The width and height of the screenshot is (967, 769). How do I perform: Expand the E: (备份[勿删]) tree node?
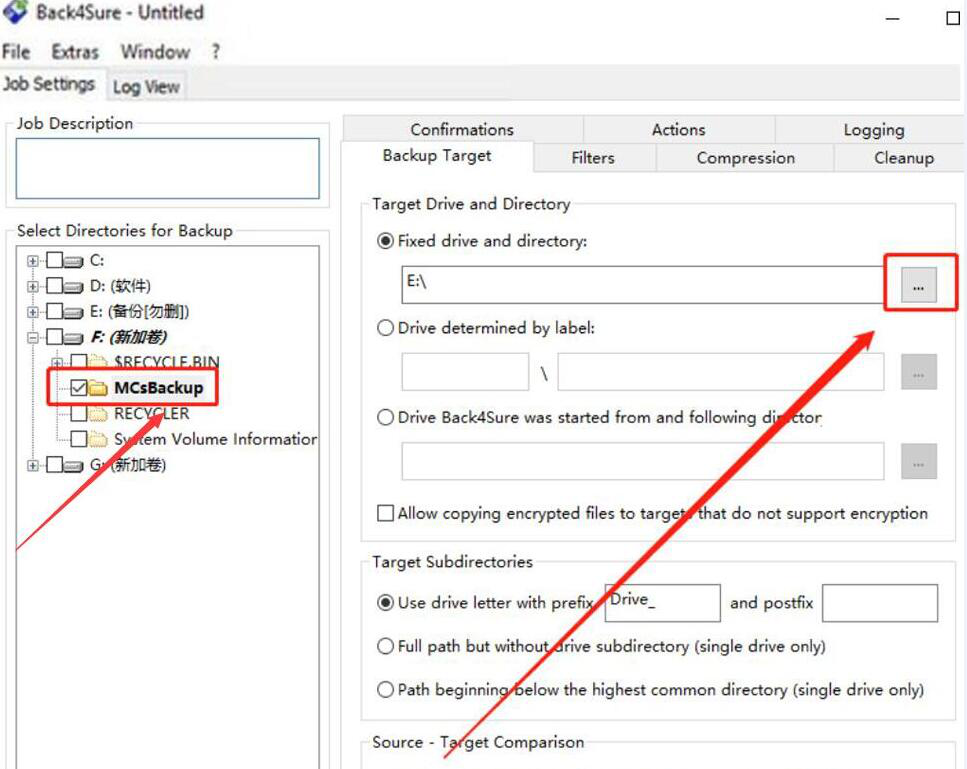coord(33,312)
